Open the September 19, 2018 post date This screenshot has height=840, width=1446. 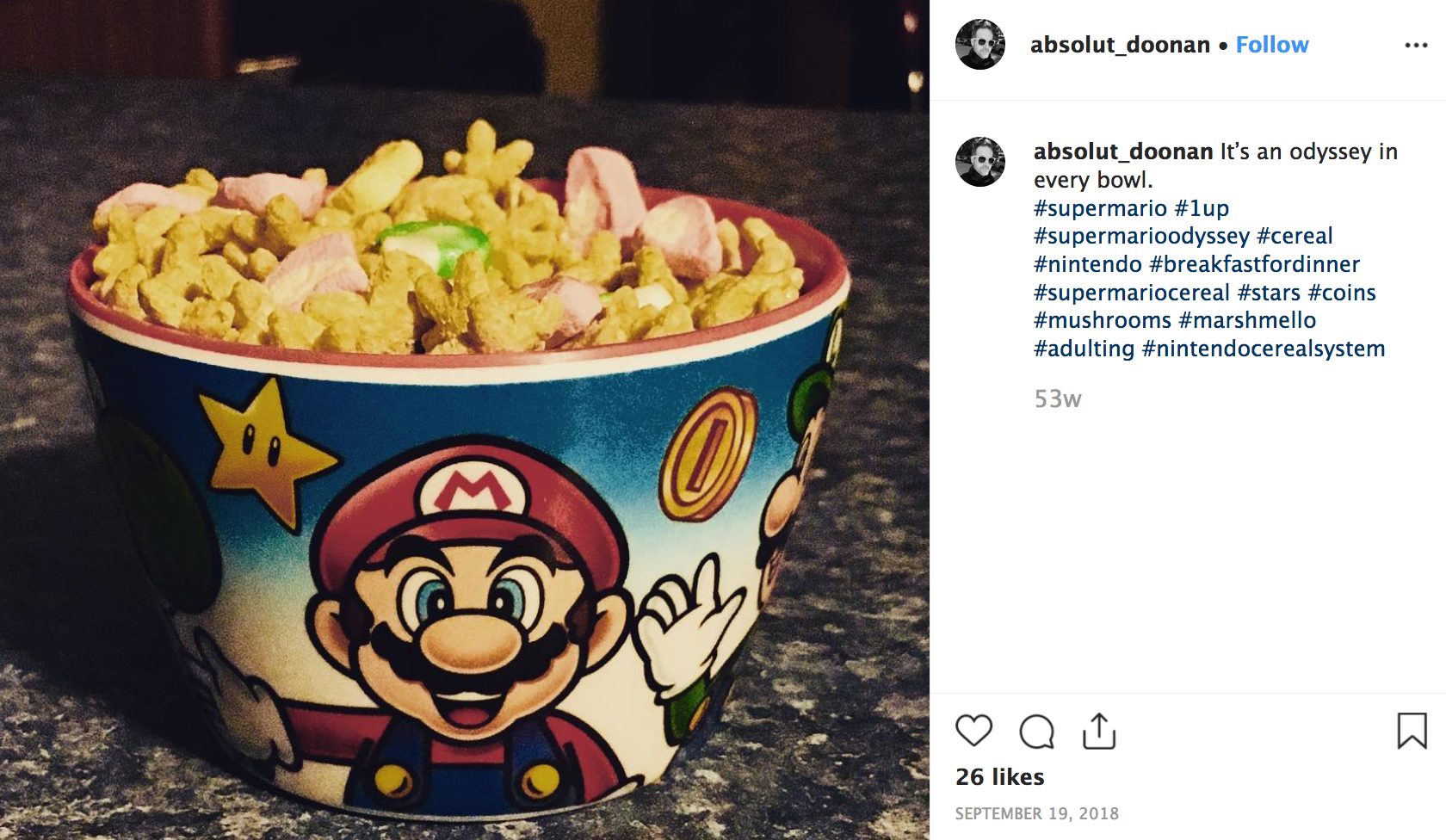tap(1037, 813)
